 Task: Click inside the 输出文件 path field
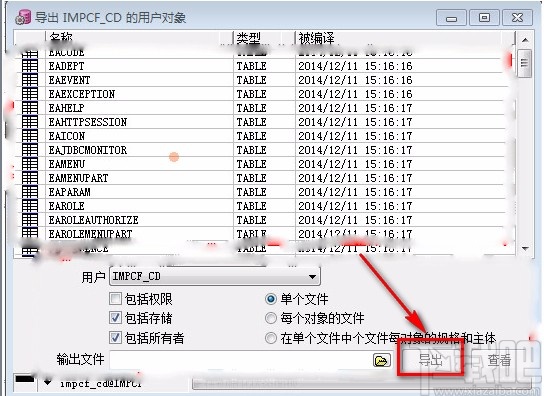(241, 360)
